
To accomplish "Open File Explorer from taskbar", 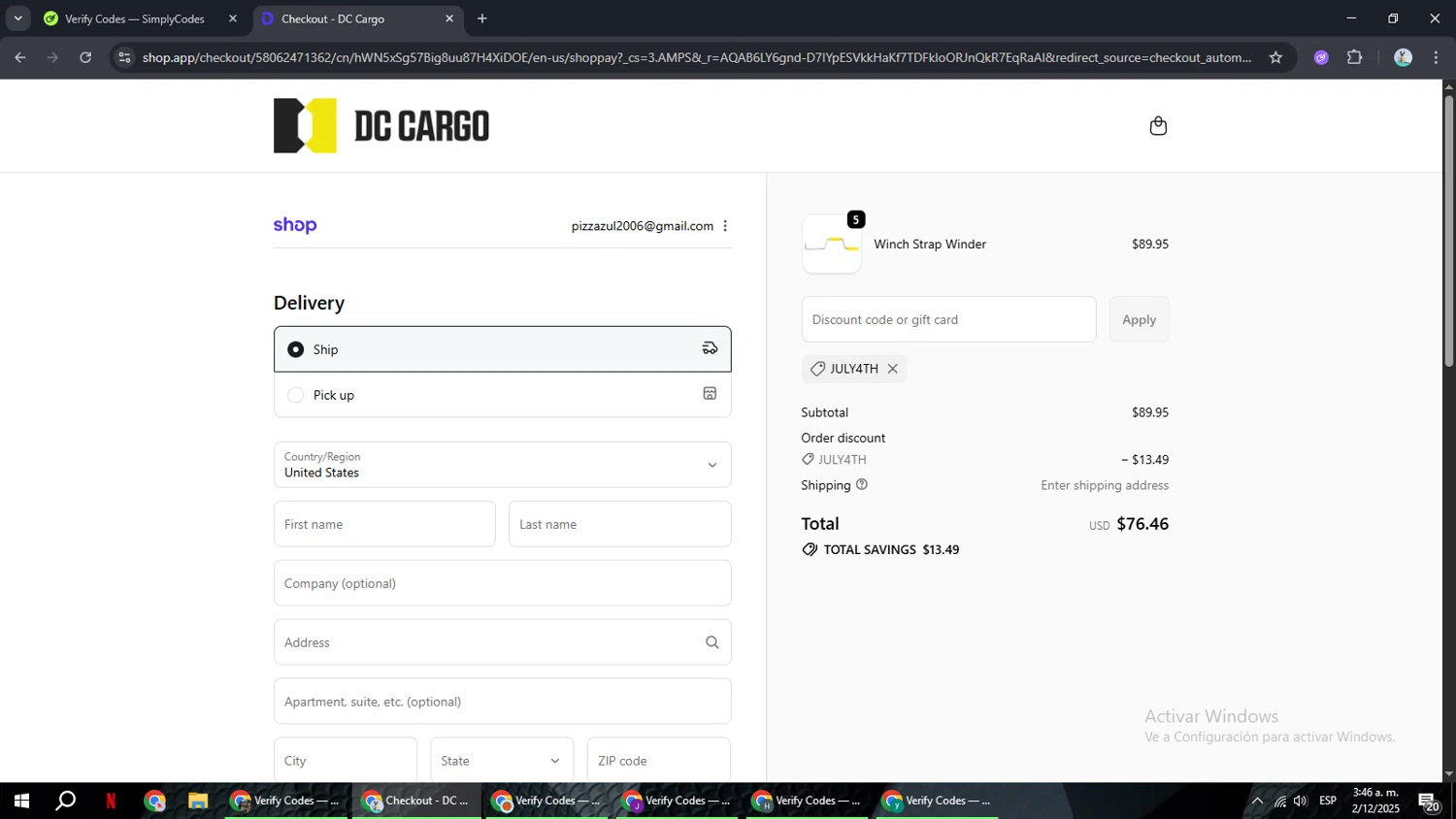I will 198,801.
